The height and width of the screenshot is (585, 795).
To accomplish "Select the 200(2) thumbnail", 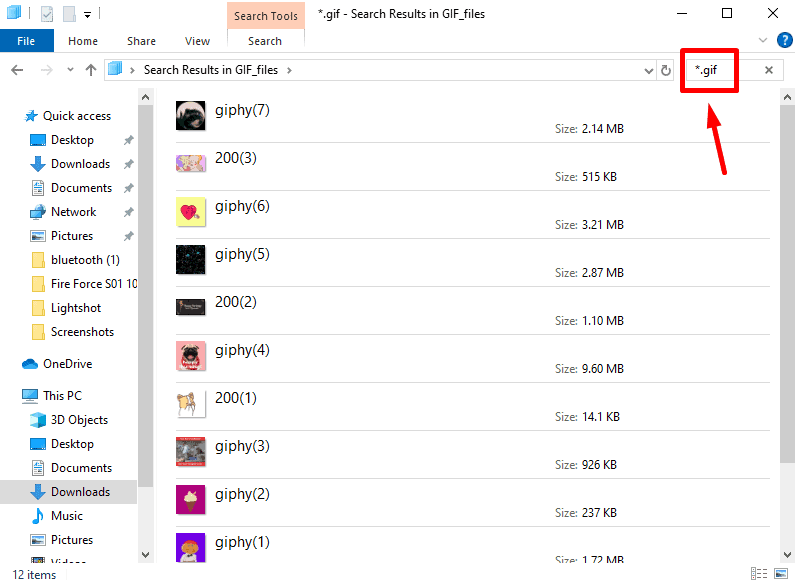I will coord(191,307).
